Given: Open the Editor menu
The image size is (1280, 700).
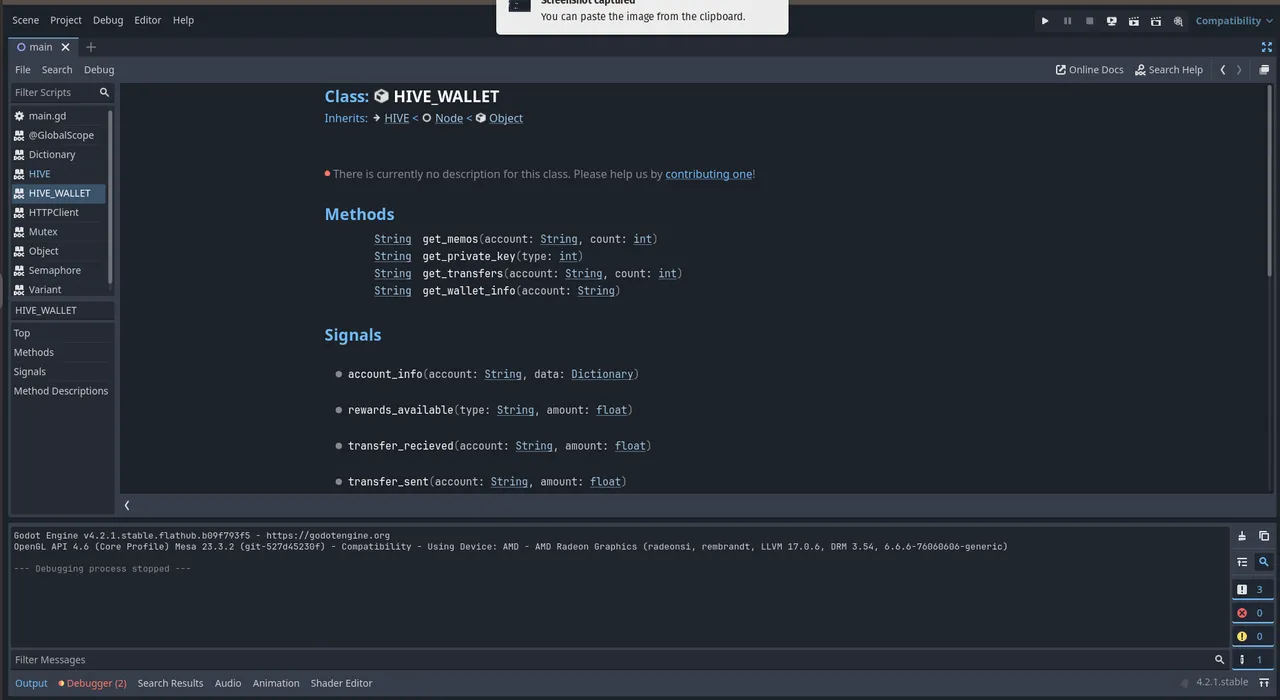Looking at the screenshot, I should click(148, 20).
